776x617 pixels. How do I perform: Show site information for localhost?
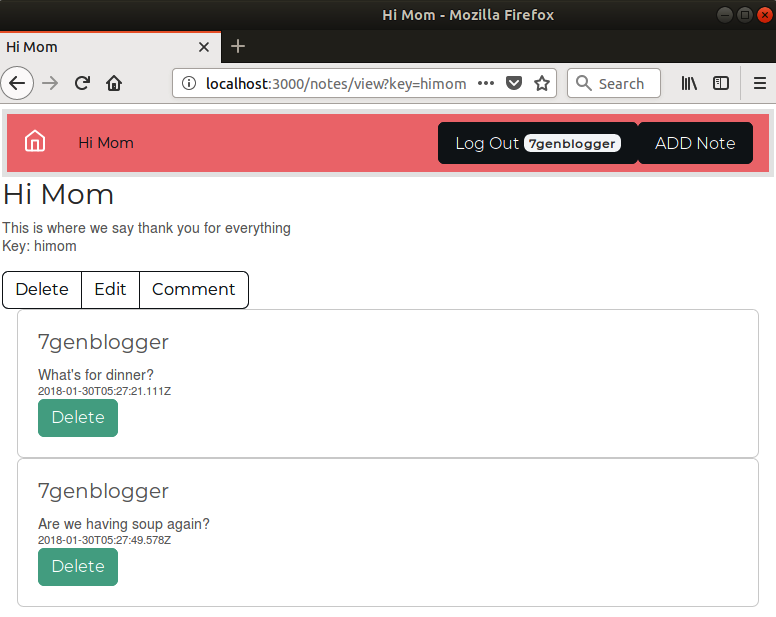(190, 83)
